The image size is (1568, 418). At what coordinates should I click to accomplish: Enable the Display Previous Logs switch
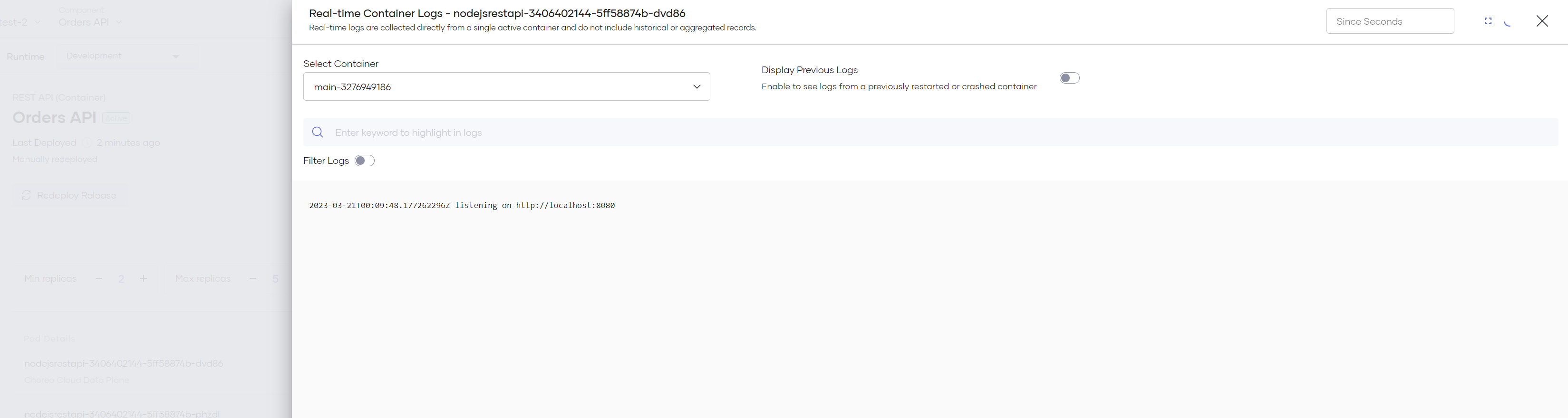(1069, 78)
